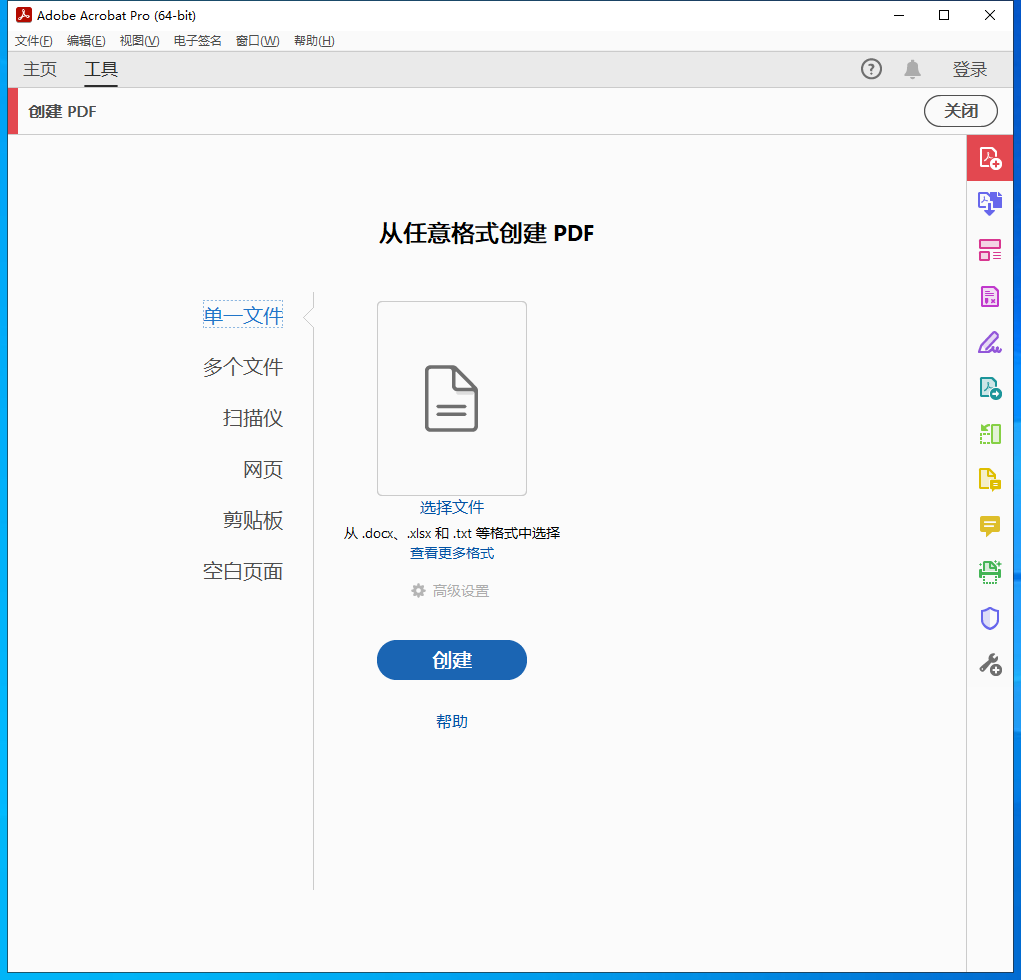Click the 高级设置 text

click(461, 591)
